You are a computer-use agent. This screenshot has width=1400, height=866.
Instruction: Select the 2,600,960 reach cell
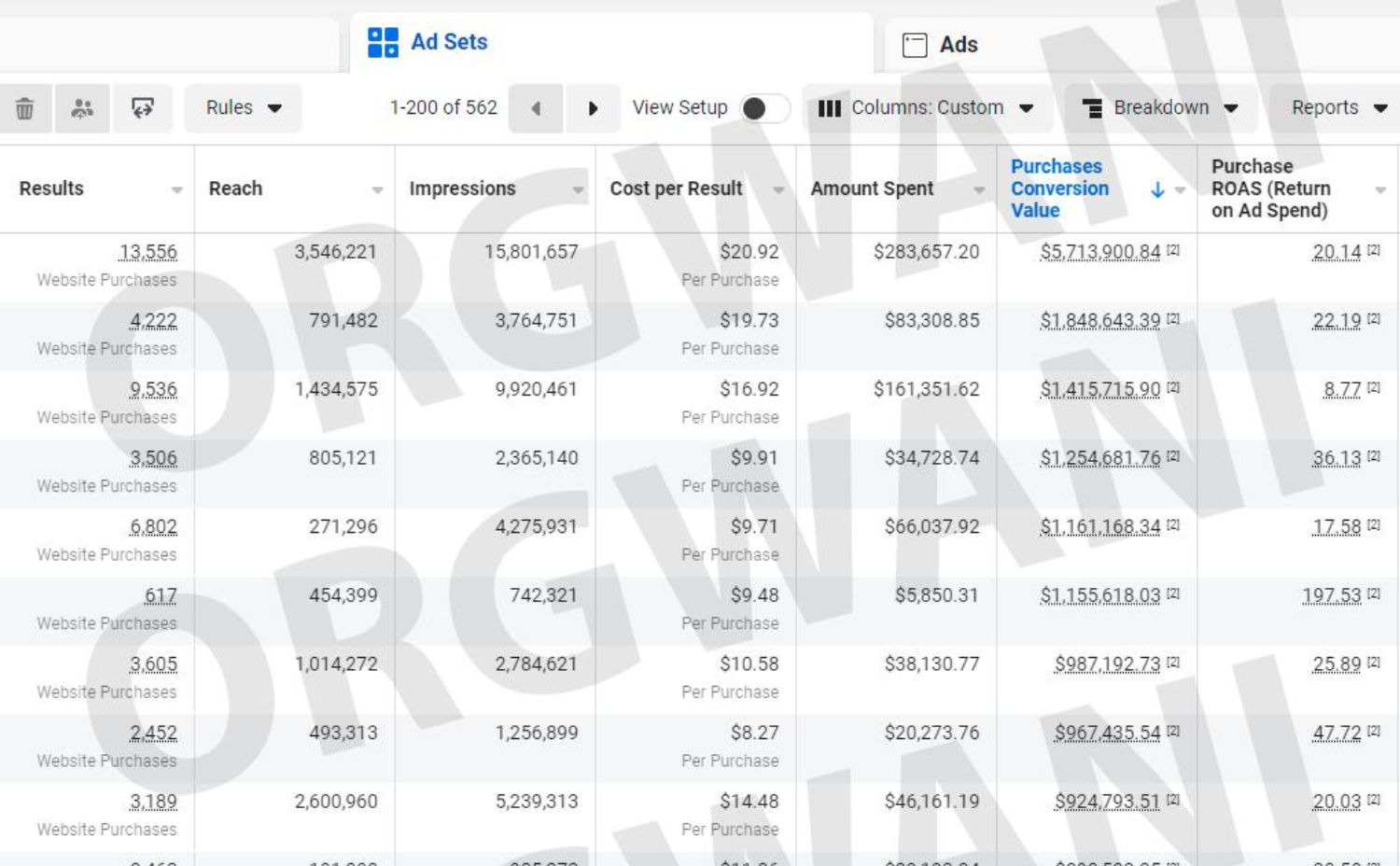tap(336, 802)
